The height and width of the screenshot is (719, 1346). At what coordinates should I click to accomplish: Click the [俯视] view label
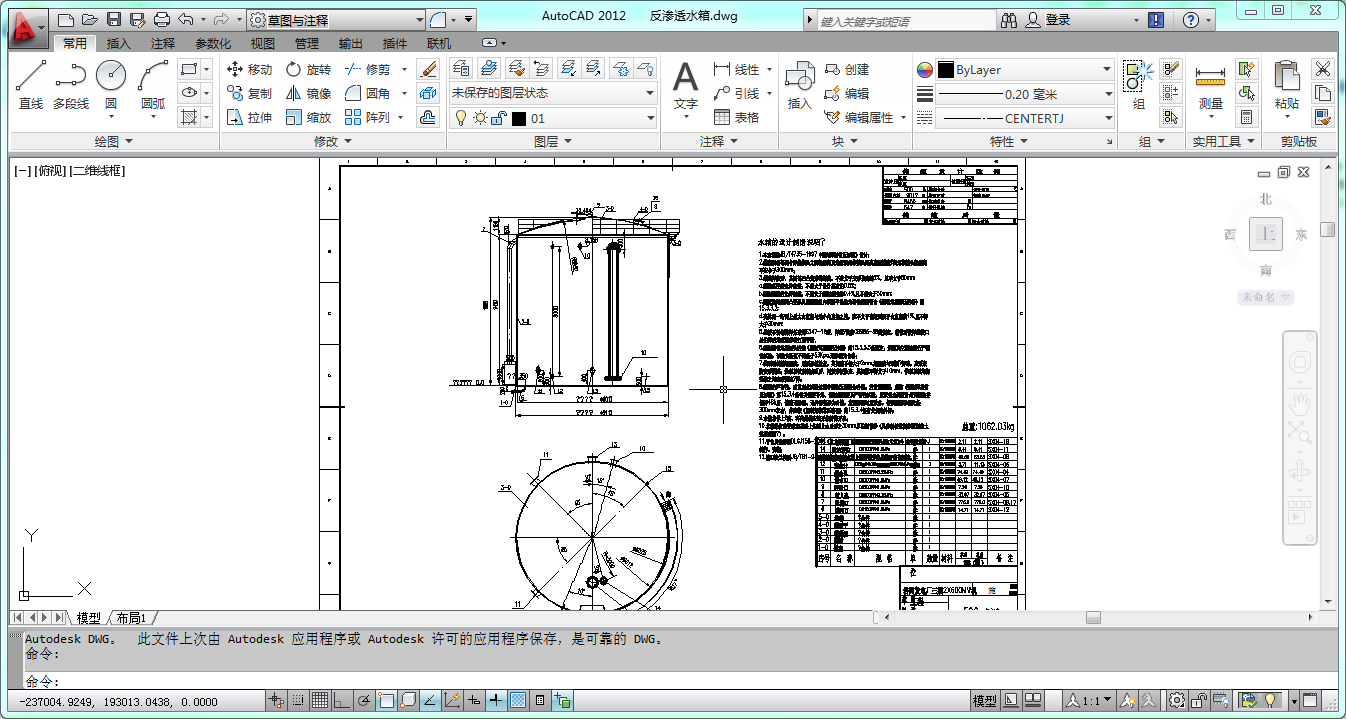50,171
